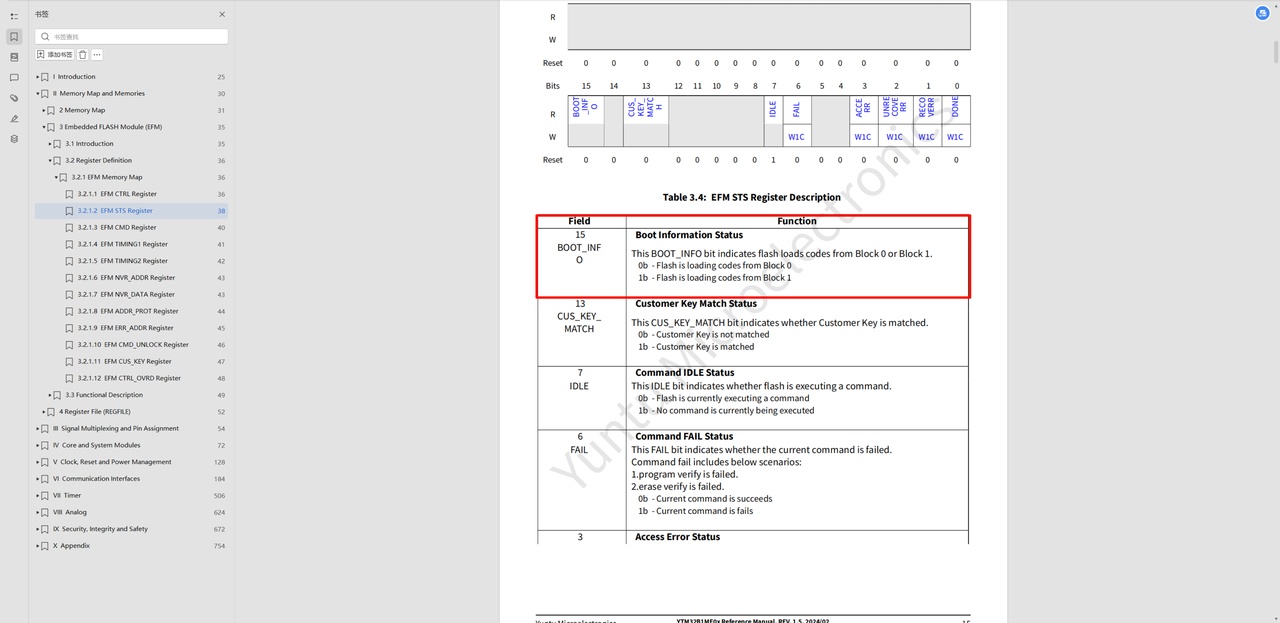Expand III Signal Multiplexing and Pin Assignment
The image size is (1280, 623).
pos(38,428)
